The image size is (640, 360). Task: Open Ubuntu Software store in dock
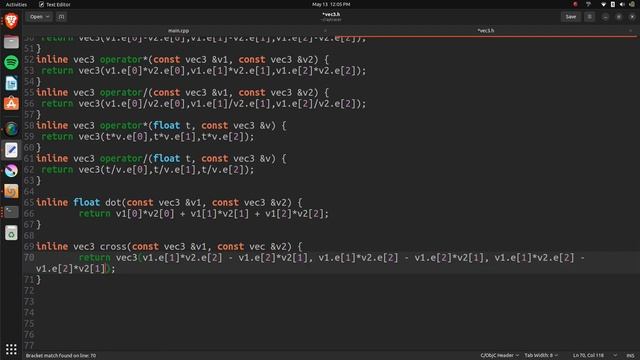(11, 104)
